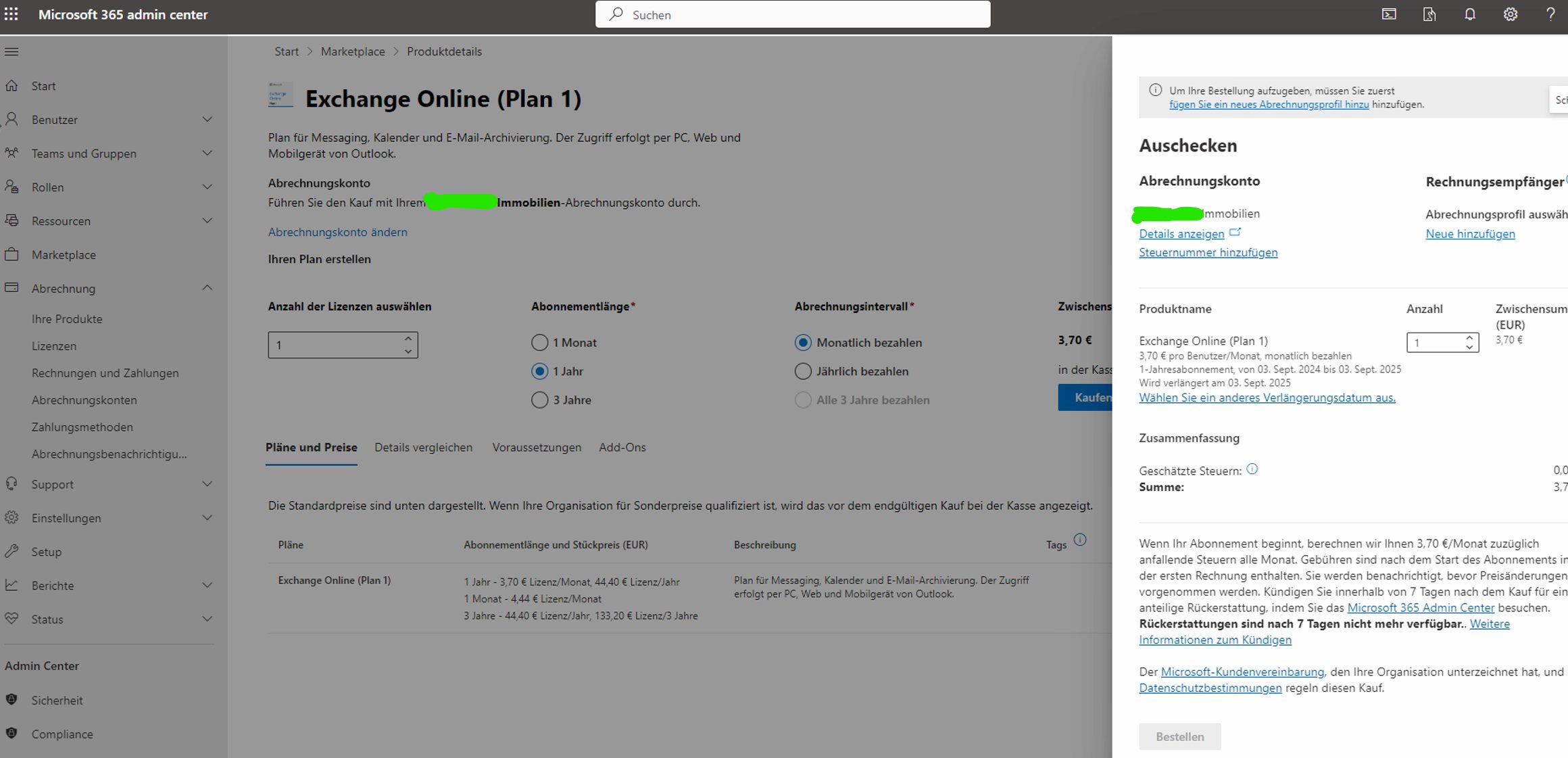The width and height of the screenshot is (1568, 758).
Task: Expand the Support chevron
Action: coord(207,484)
